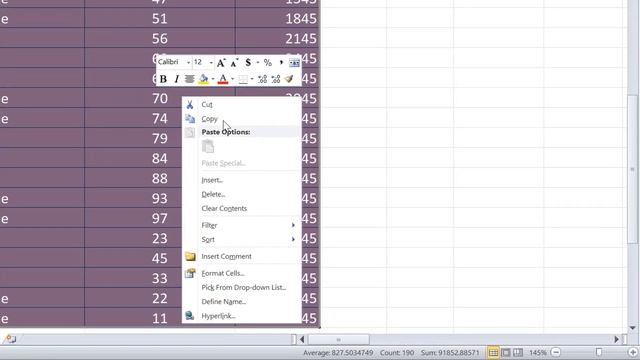The image size is (640, 360).
Task: Increase decimal places
Action: 262,79
